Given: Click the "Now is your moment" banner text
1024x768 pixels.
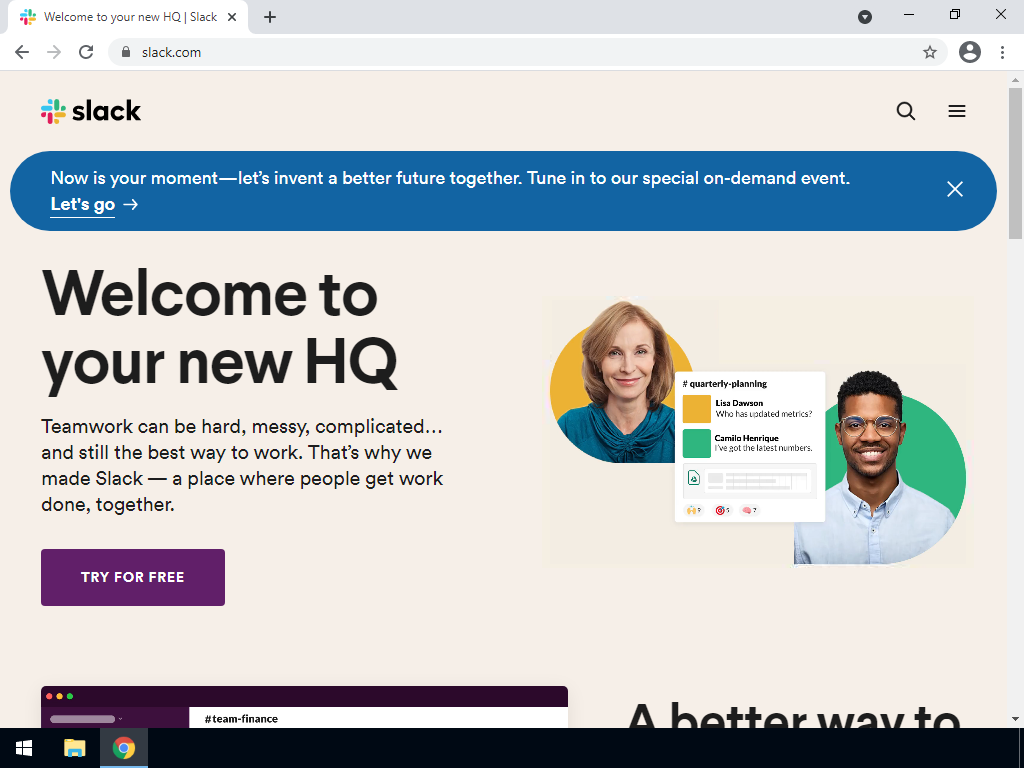Looking at the screenshot, I should click(451, 178).
